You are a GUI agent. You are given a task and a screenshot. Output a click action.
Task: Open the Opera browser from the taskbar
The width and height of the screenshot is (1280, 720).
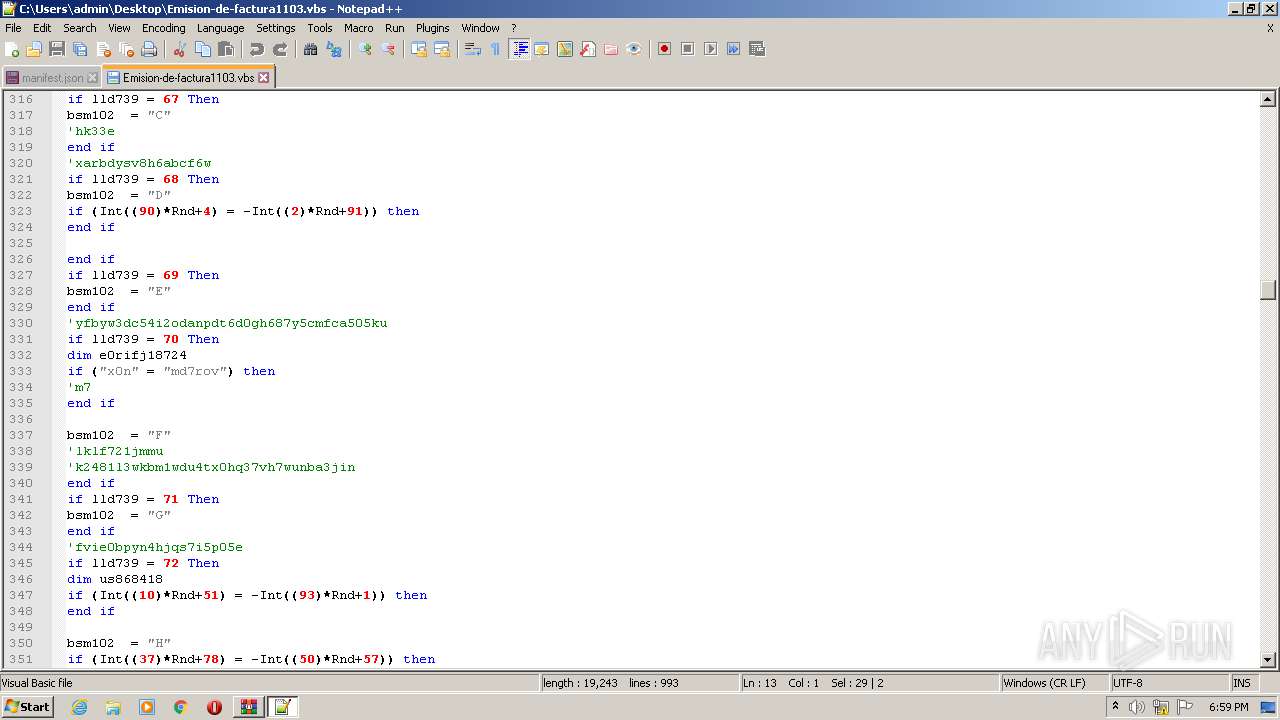point(214,707)
